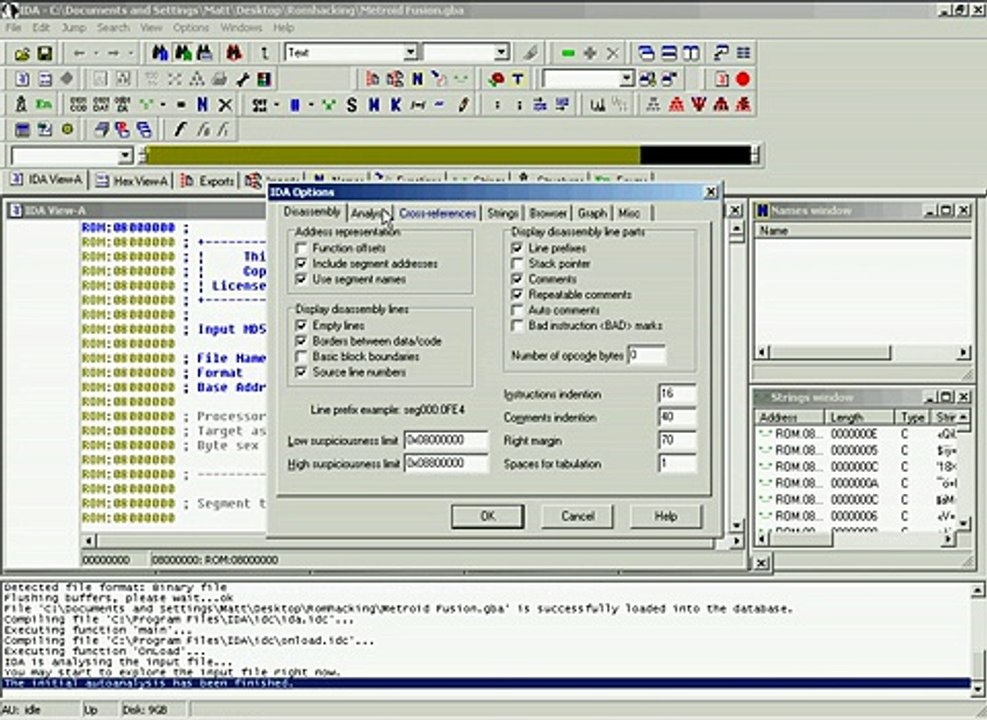Open the dropdown left of the T icon's right combo
Screen dimensions: 987x720
pos(626,79)
